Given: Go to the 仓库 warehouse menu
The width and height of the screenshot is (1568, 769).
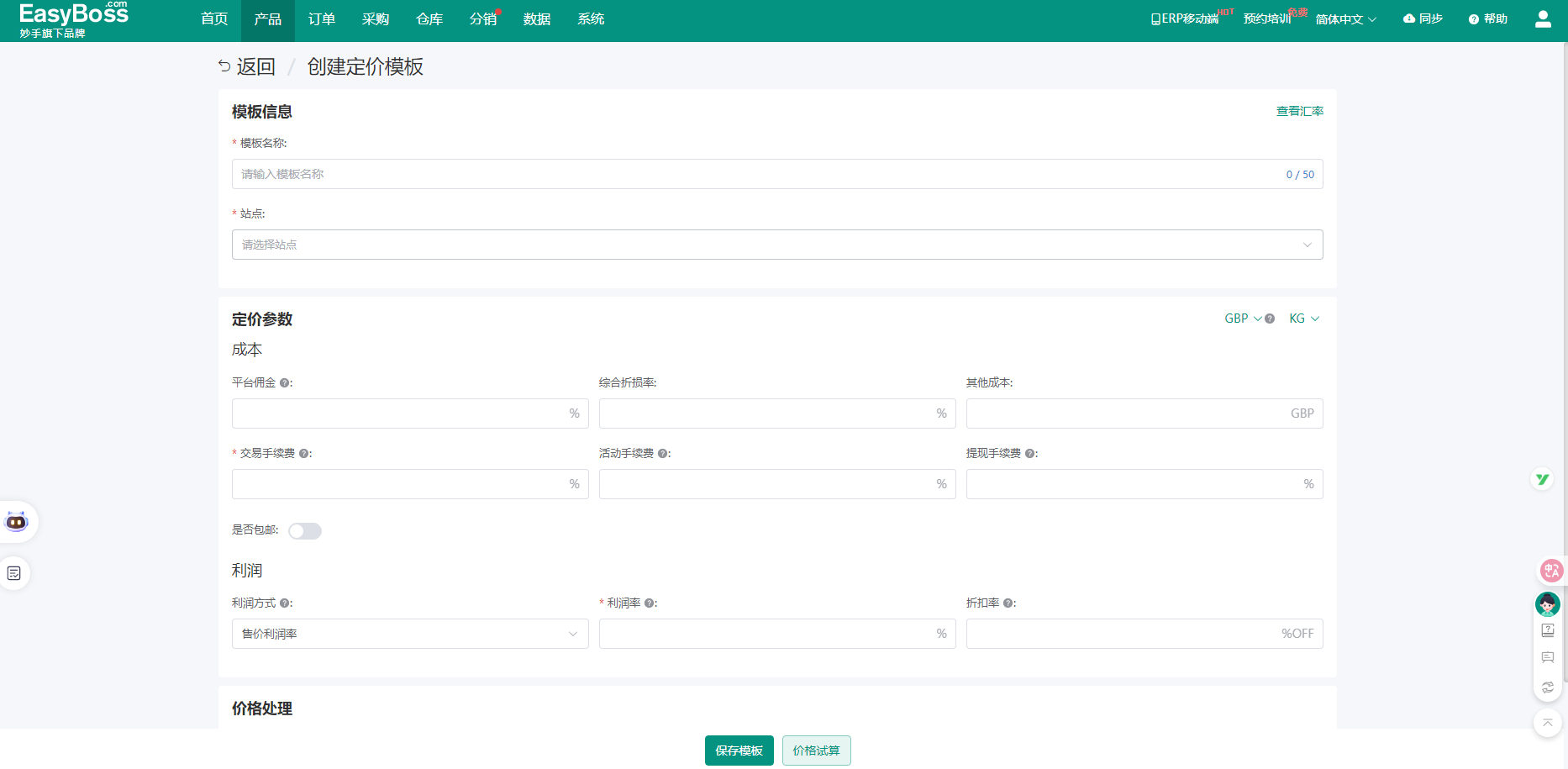Looking at the screenshot, I should point(429,19).
